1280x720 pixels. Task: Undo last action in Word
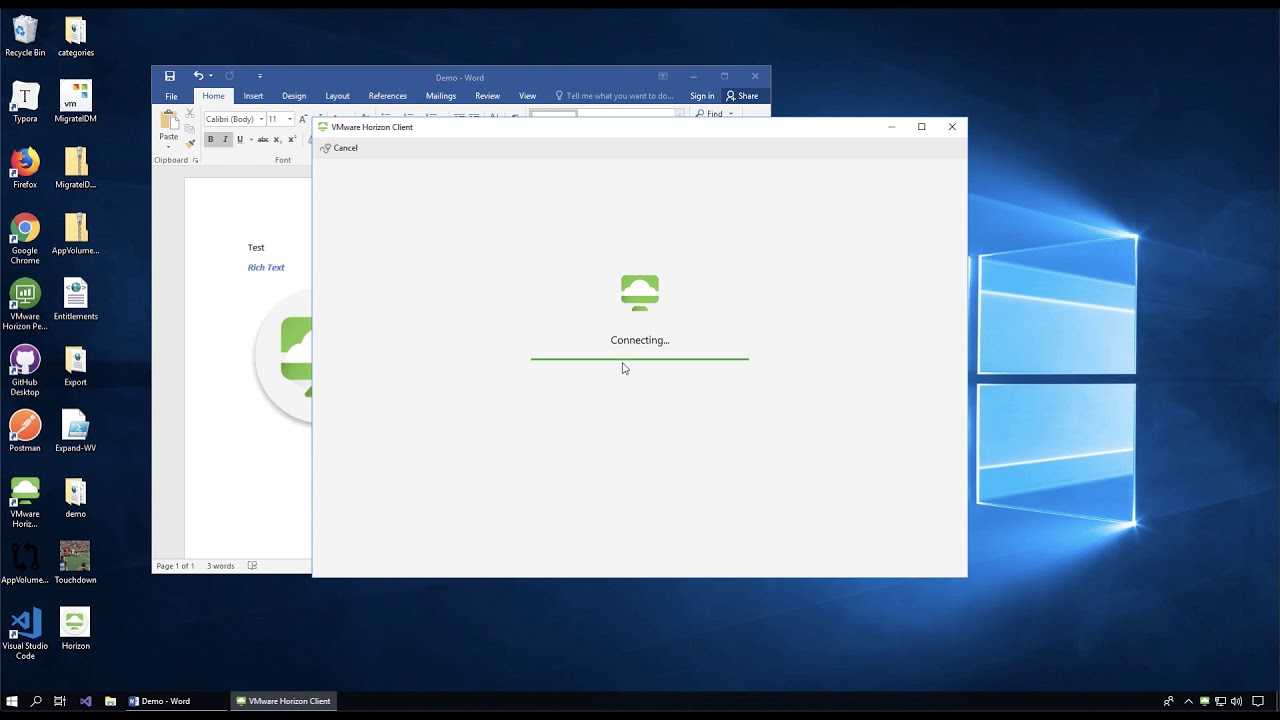coord(198,76)
